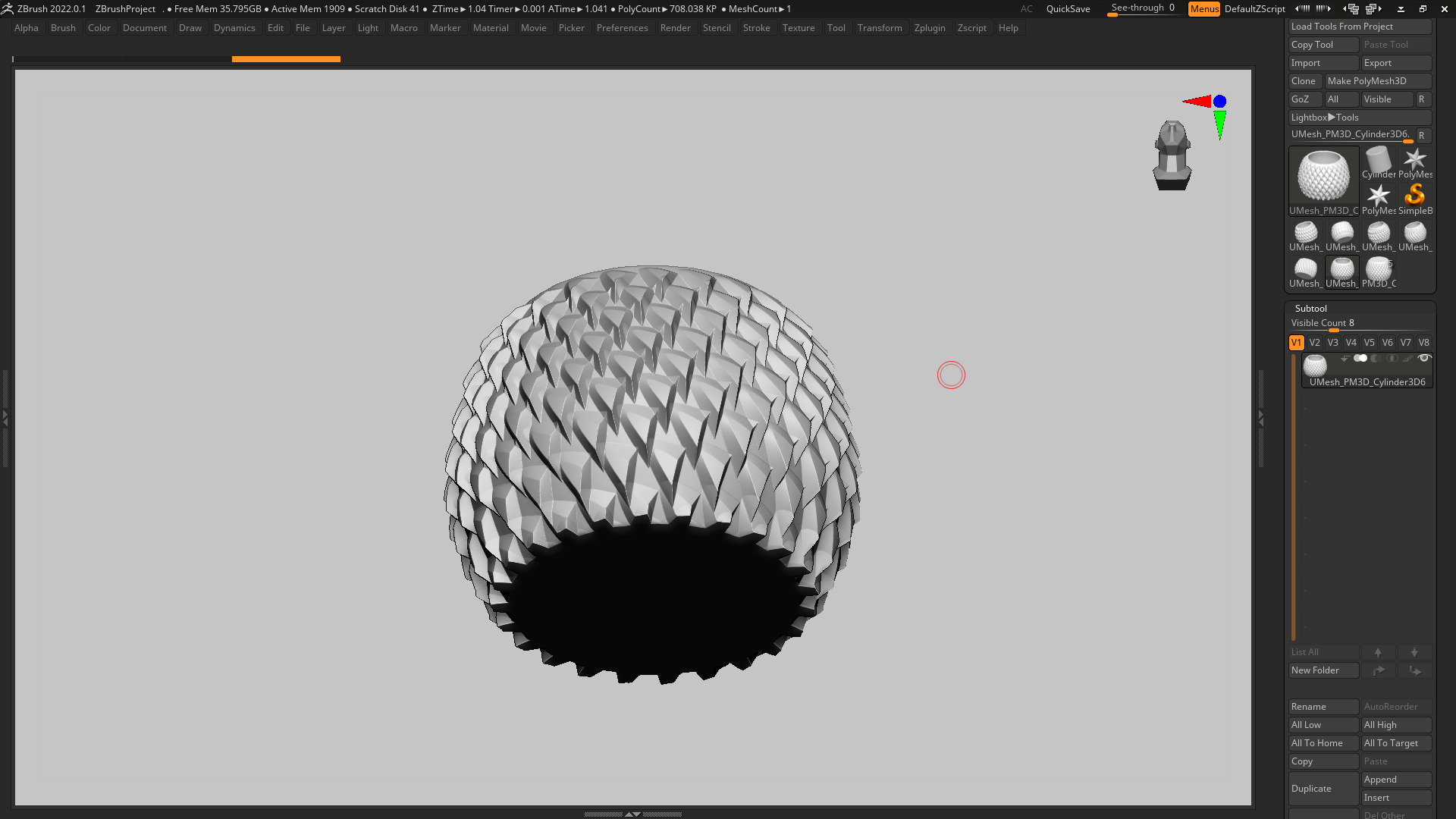This screenshot has width=1456, height=819.
Task: Click the Rename subtool button
Action: pos(1323,707)
